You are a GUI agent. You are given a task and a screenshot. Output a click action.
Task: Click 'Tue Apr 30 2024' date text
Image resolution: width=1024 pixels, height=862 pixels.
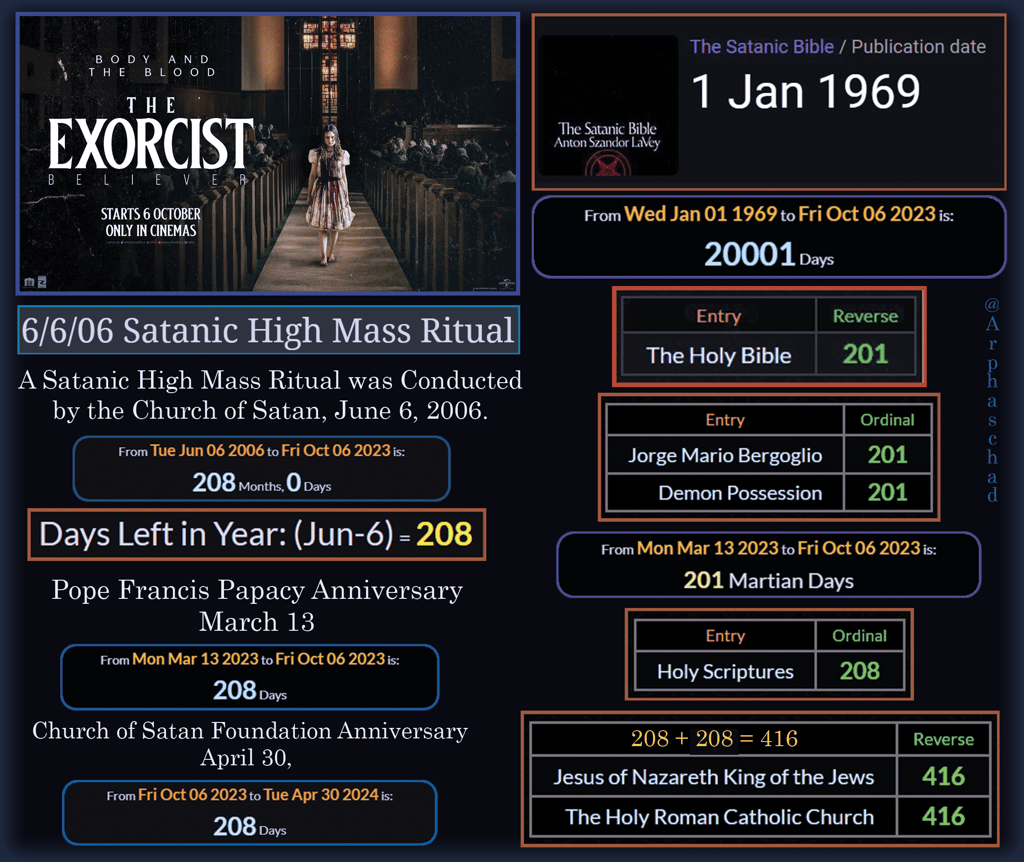321,795
